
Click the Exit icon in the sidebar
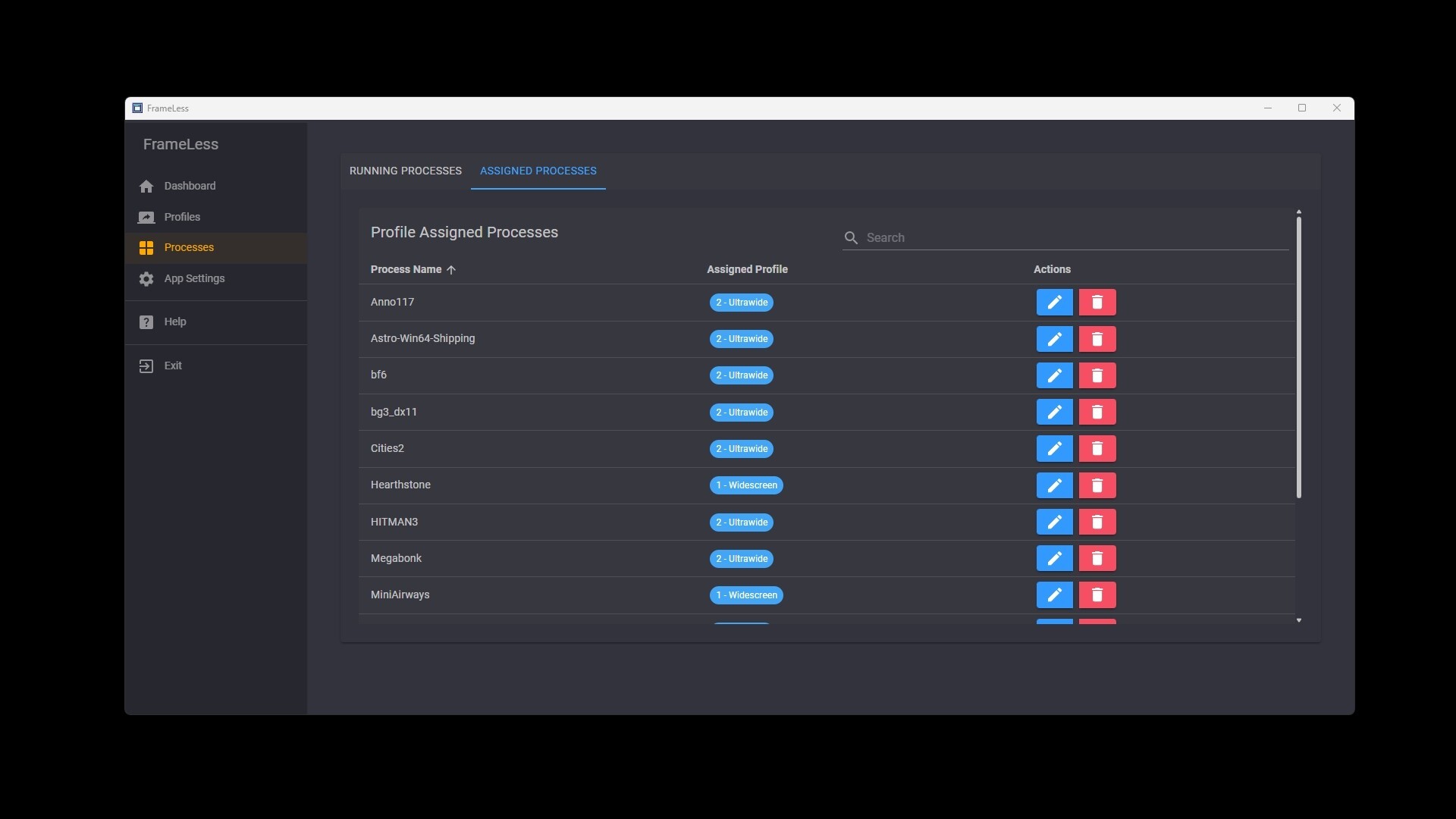point(146,366)
